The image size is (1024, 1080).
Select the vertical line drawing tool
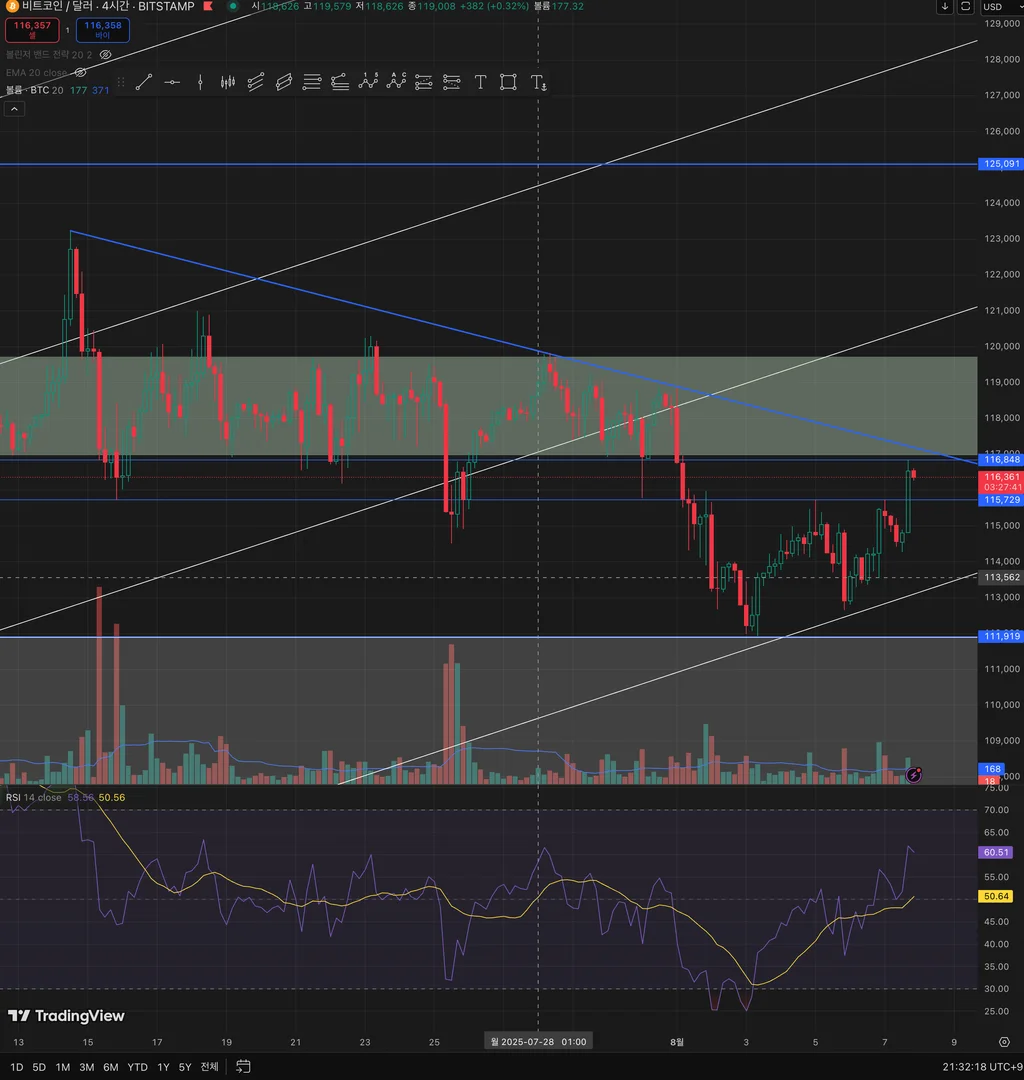(x=200, y=83)
